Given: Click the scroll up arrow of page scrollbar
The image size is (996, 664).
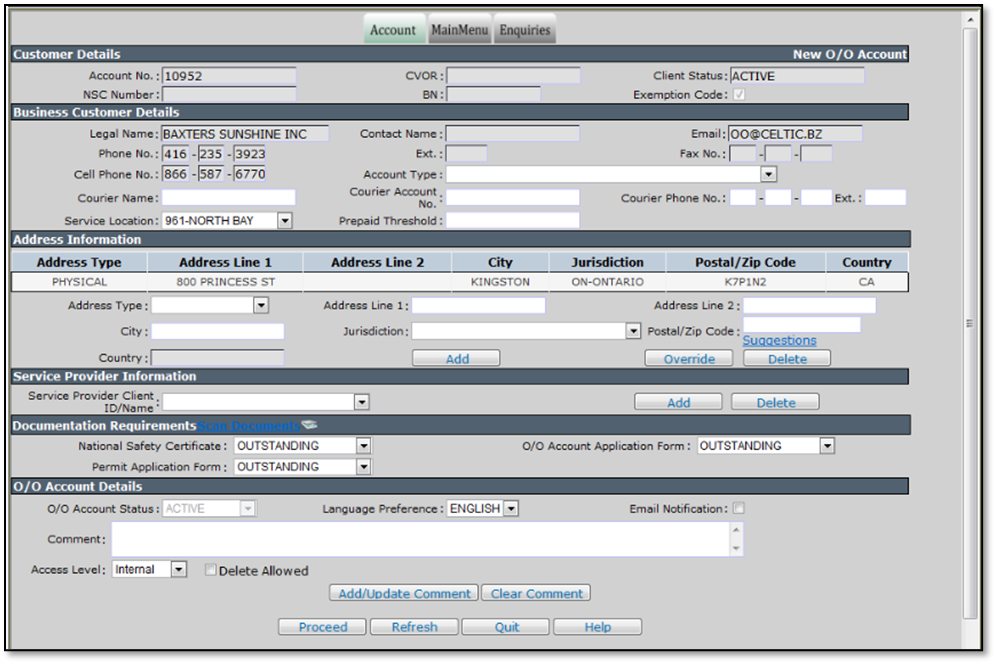Looking at the screenshot, I should point(970,20).
